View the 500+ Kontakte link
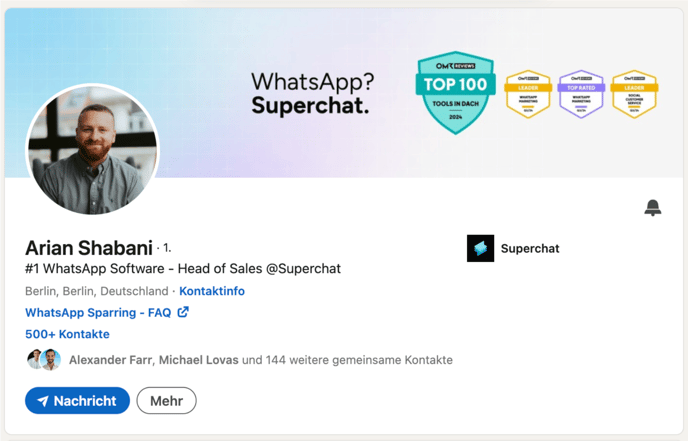 pos(67,334)
